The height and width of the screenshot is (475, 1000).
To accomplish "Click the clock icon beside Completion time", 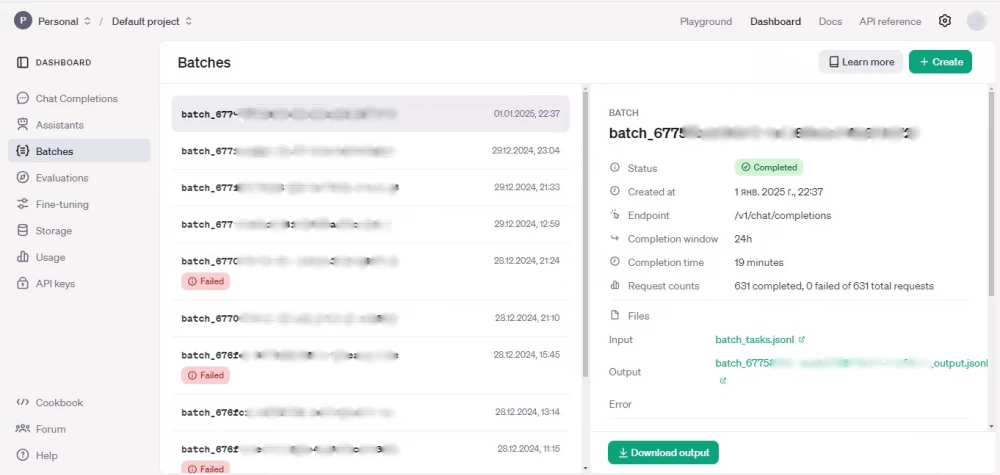I will [615, 262].
